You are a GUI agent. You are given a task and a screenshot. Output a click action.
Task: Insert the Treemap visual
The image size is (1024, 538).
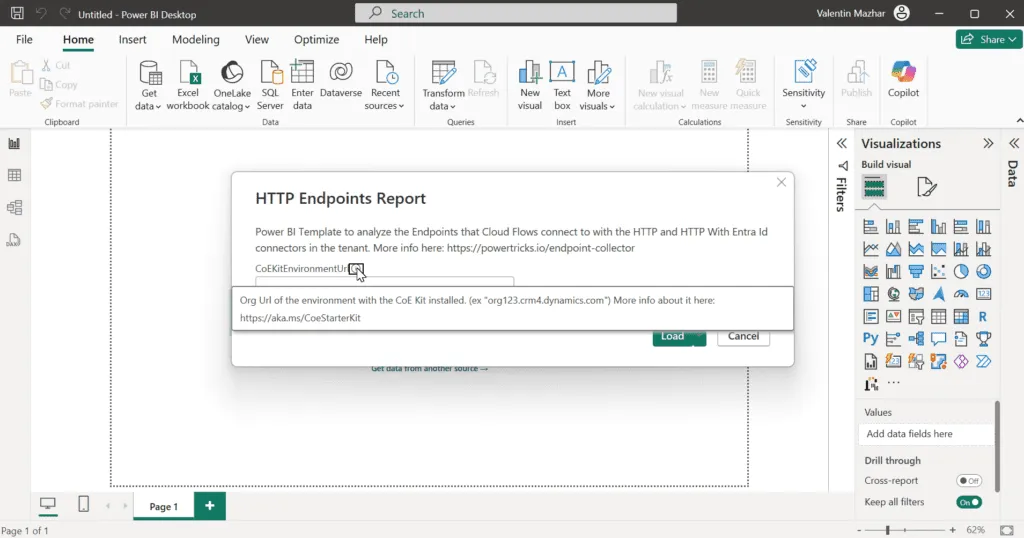[x=871, y=294]
